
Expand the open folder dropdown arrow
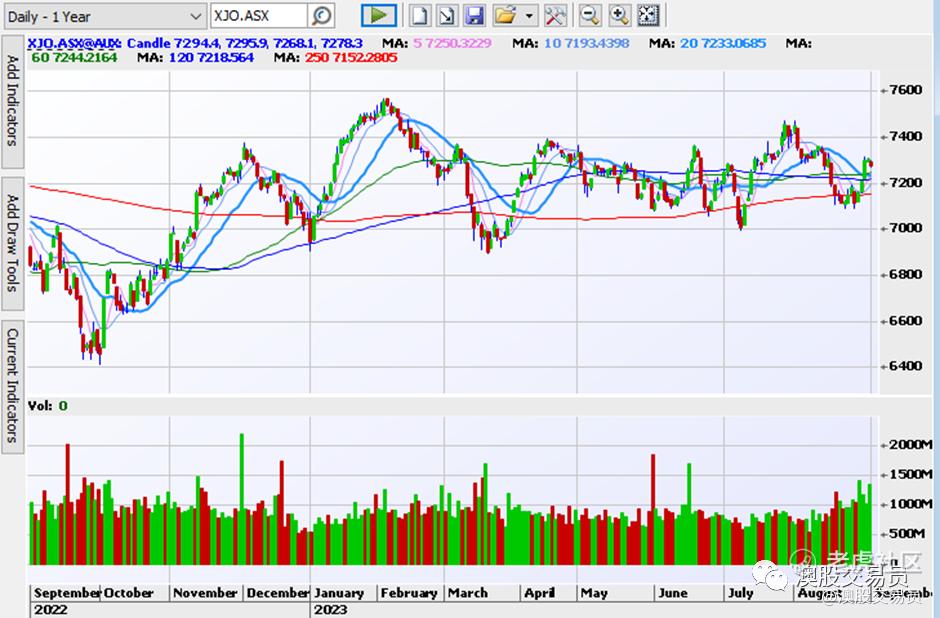pos(529,16)
